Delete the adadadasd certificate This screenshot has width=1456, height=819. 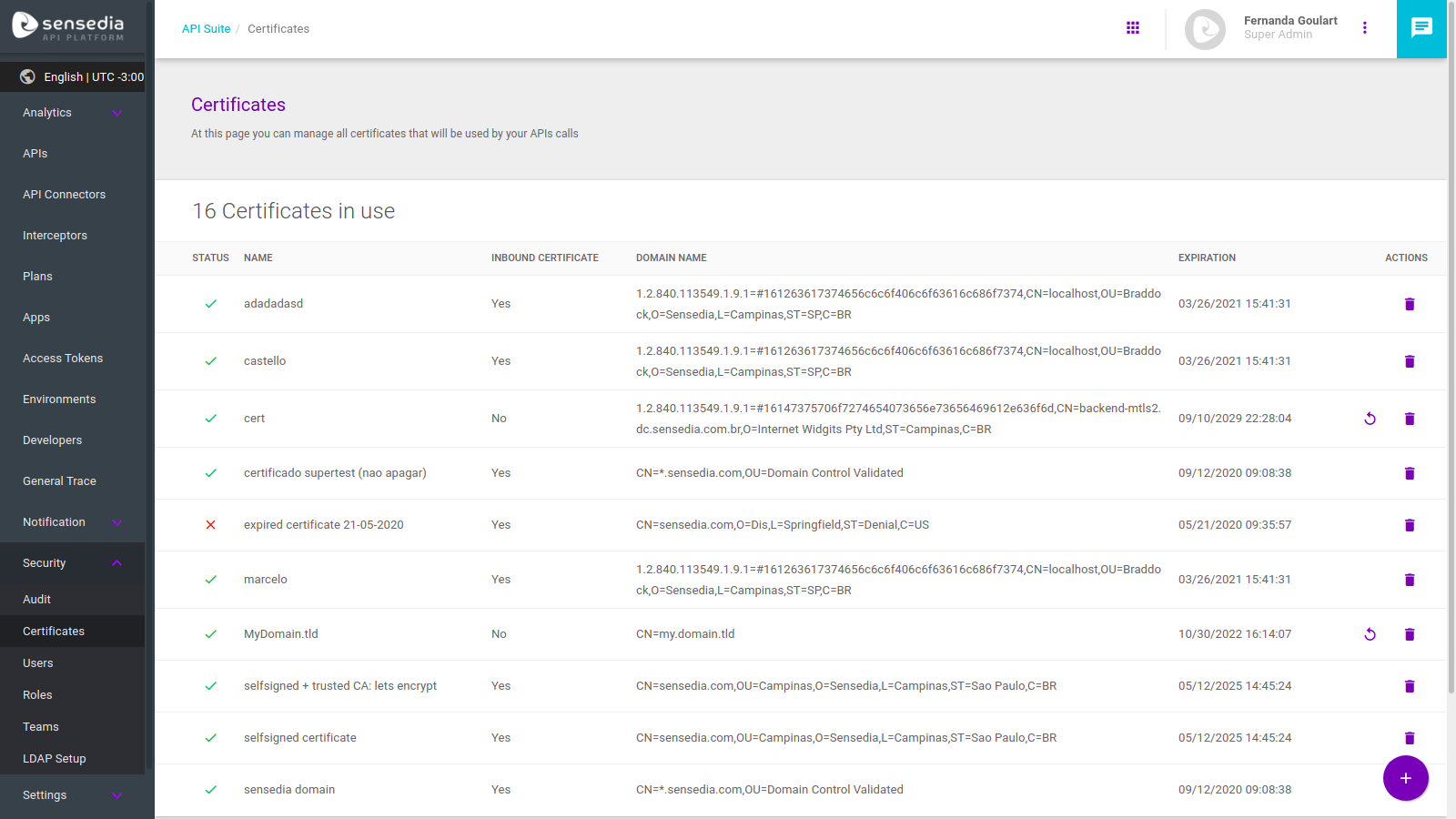point(1409,304)
